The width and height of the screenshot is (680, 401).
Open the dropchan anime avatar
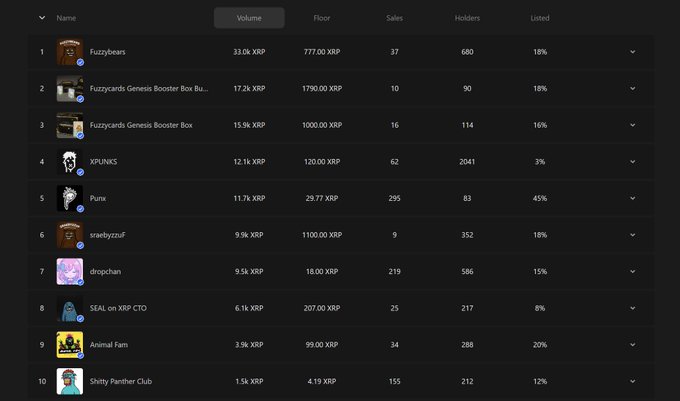point(69,271)
